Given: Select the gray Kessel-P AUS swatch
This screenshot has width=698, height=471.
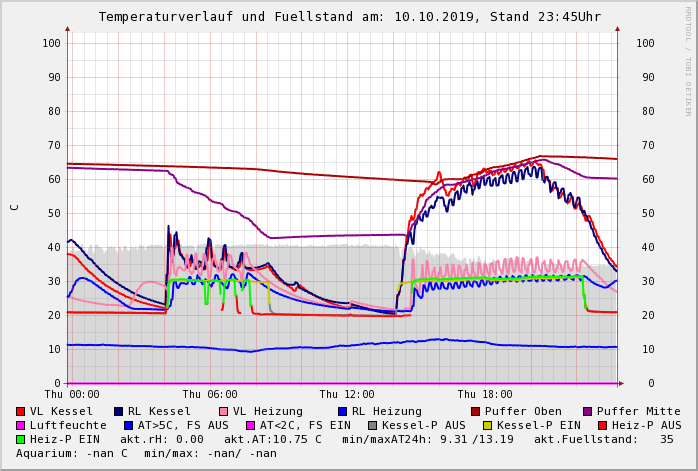Looking at the screenshot, I should [x=370, y=425].
